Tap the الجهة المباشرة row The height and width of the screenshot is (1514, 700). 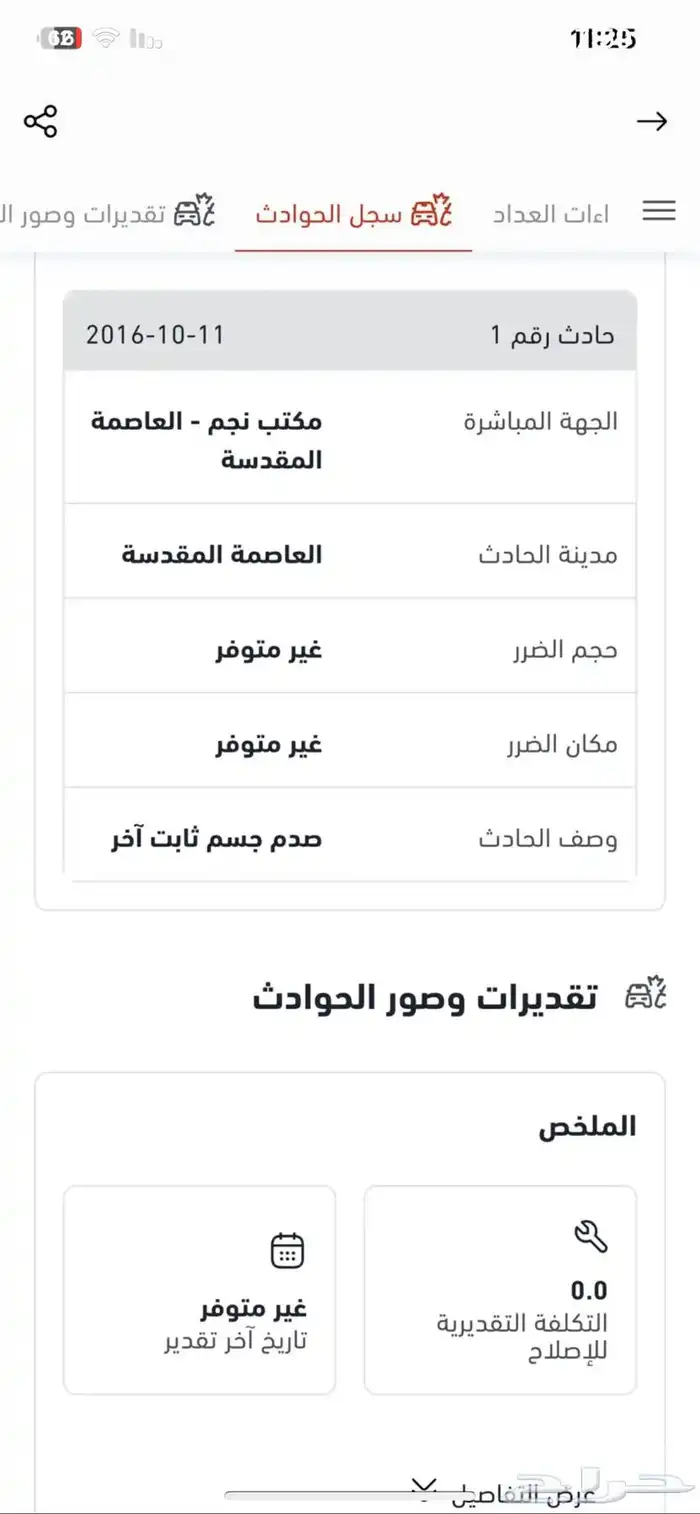click(350, 438)
